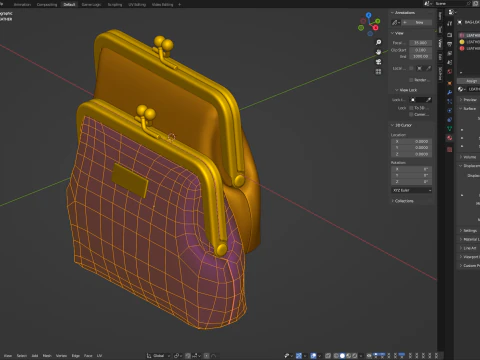This screenshot has width=480, height=360.
Task: Click eyedropper in Lock to Object field
Action: 428,100
